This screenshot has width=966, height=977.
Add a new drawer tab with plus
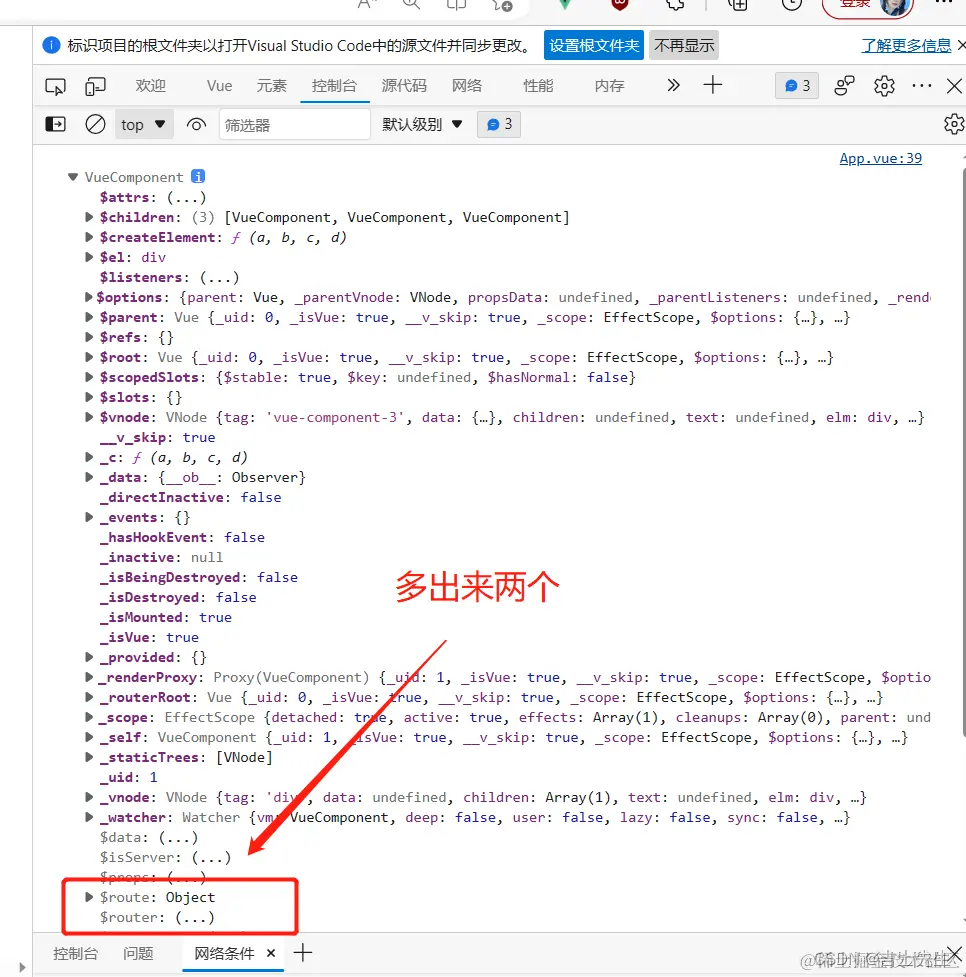[x=303, y=953]
